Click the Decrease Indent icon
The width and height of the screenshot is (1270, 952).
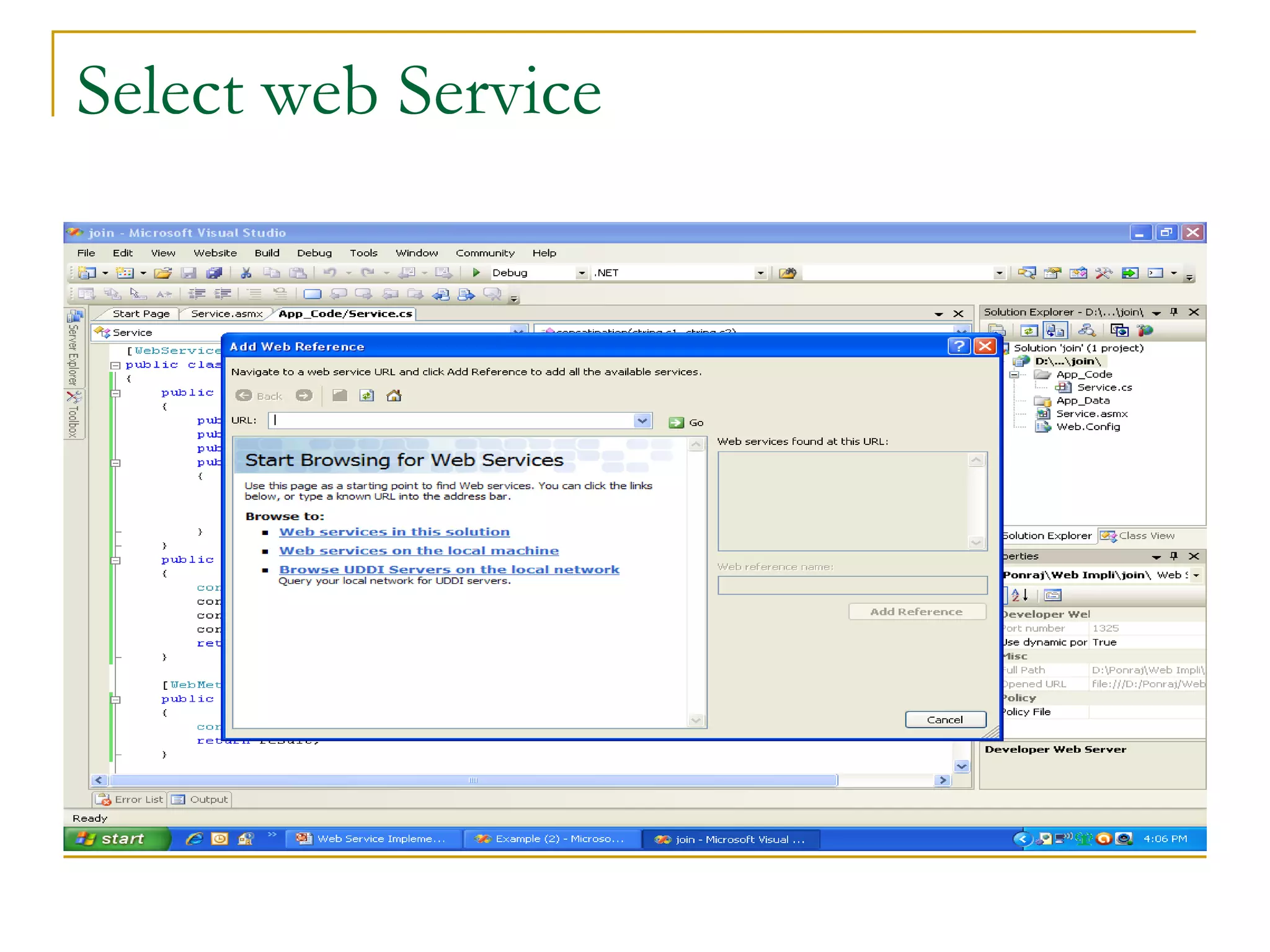(197, 294)
